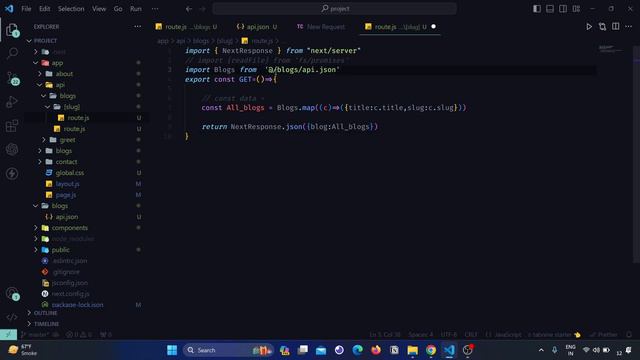Viewport: 640px width, 360px height.
Task: Open the Explorer view in the activity bar
Action: coord(12,29)
